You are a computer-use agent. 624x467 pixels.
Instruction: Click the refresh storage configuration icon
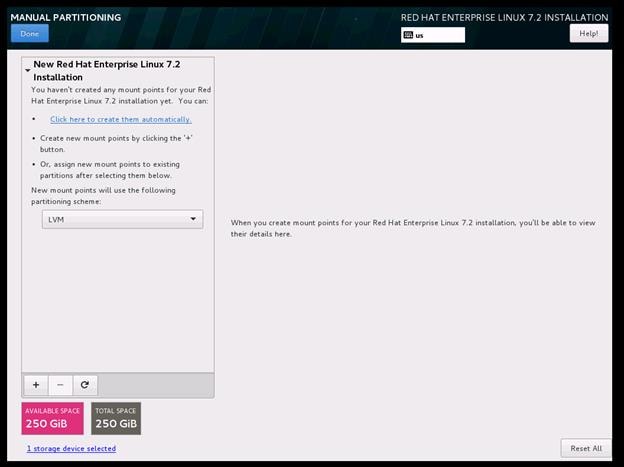tap(84, 385)
